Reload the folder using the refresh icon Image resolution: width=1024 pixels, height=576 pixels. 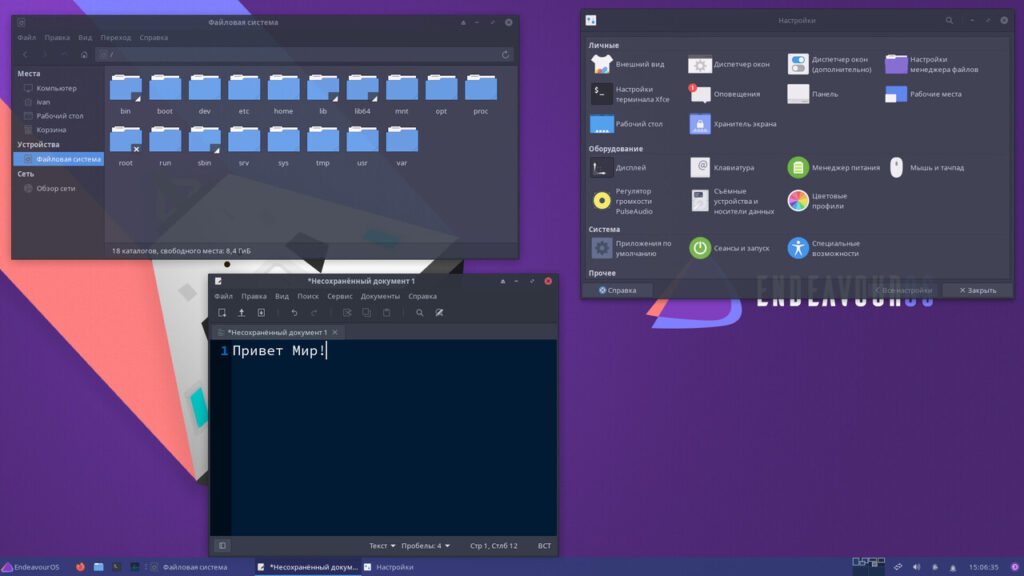[505, 54]
